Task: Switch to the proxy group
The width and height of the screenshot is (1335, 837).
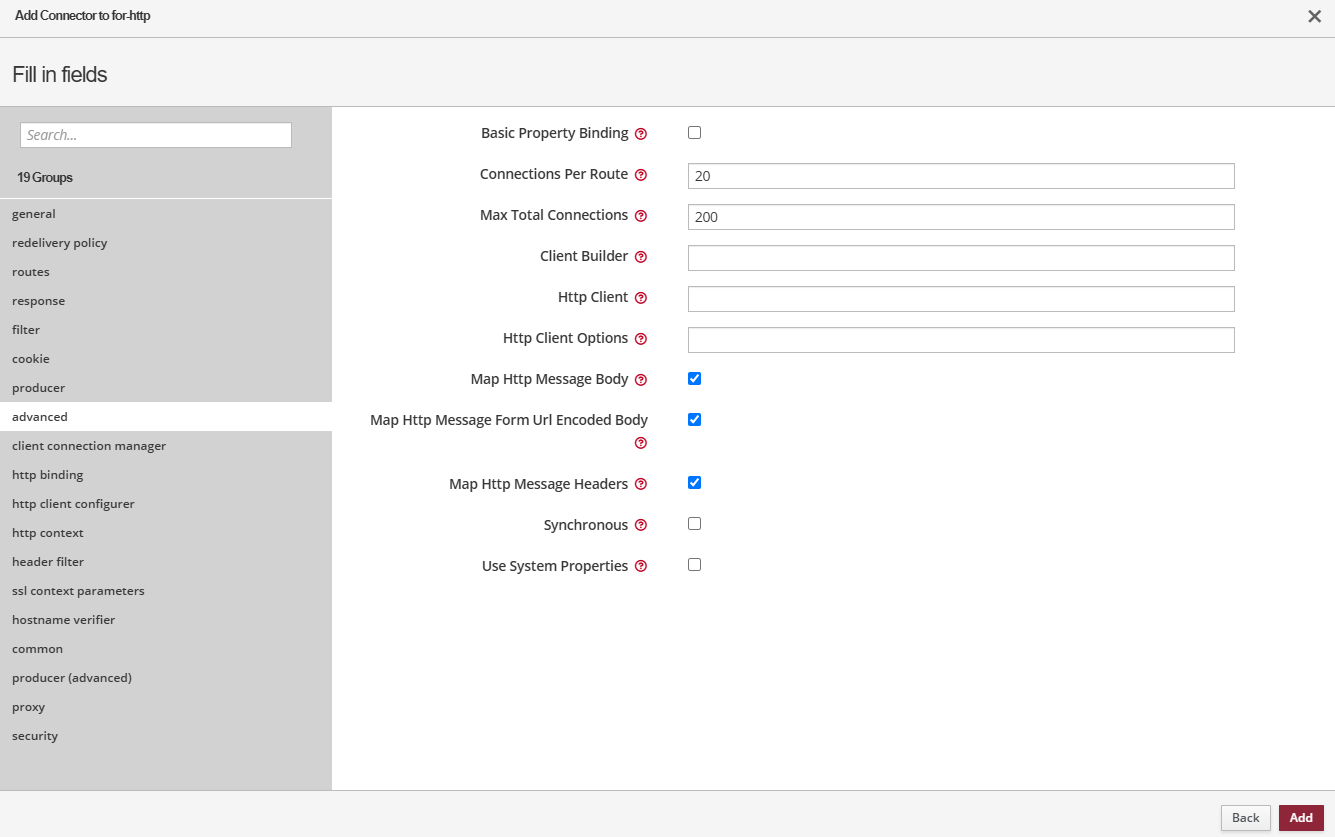Action: 28,707
